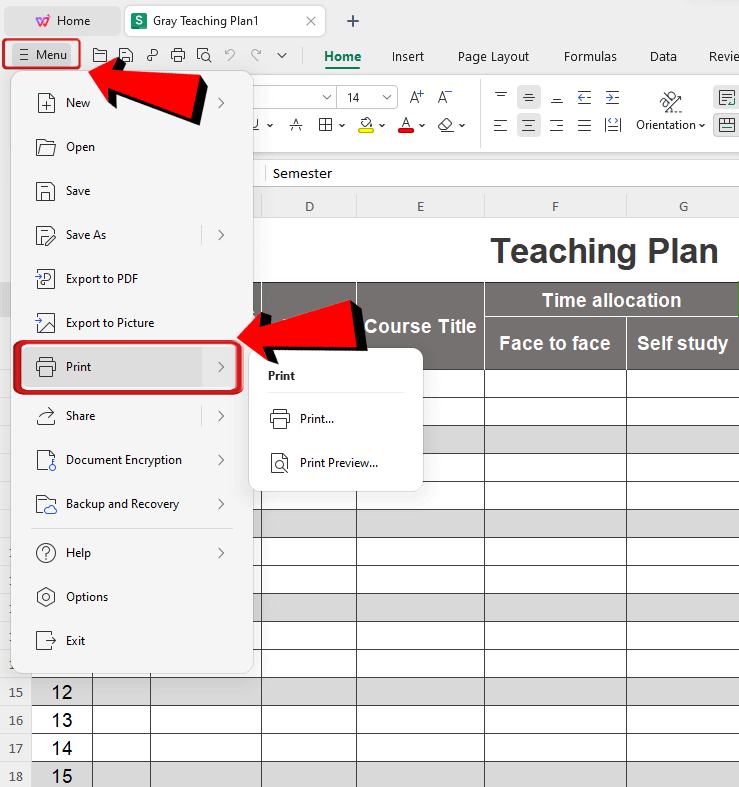Toggle center horizontal alignment
The width and height of the screenshot is (739, 787).
(x=529, y=125)
